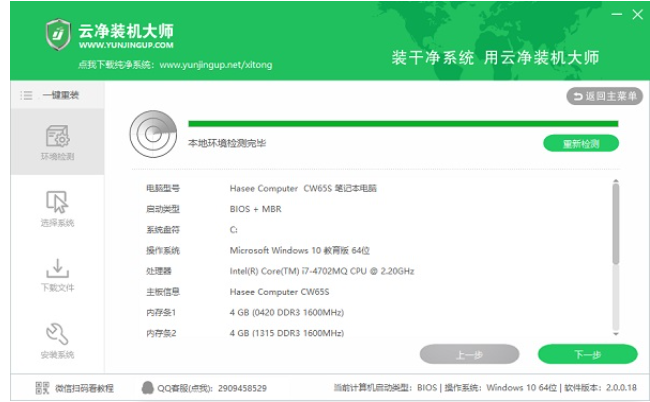Click 微信扫码看教程 tutorial link
The image size is (650, 402).
[85, 388]
